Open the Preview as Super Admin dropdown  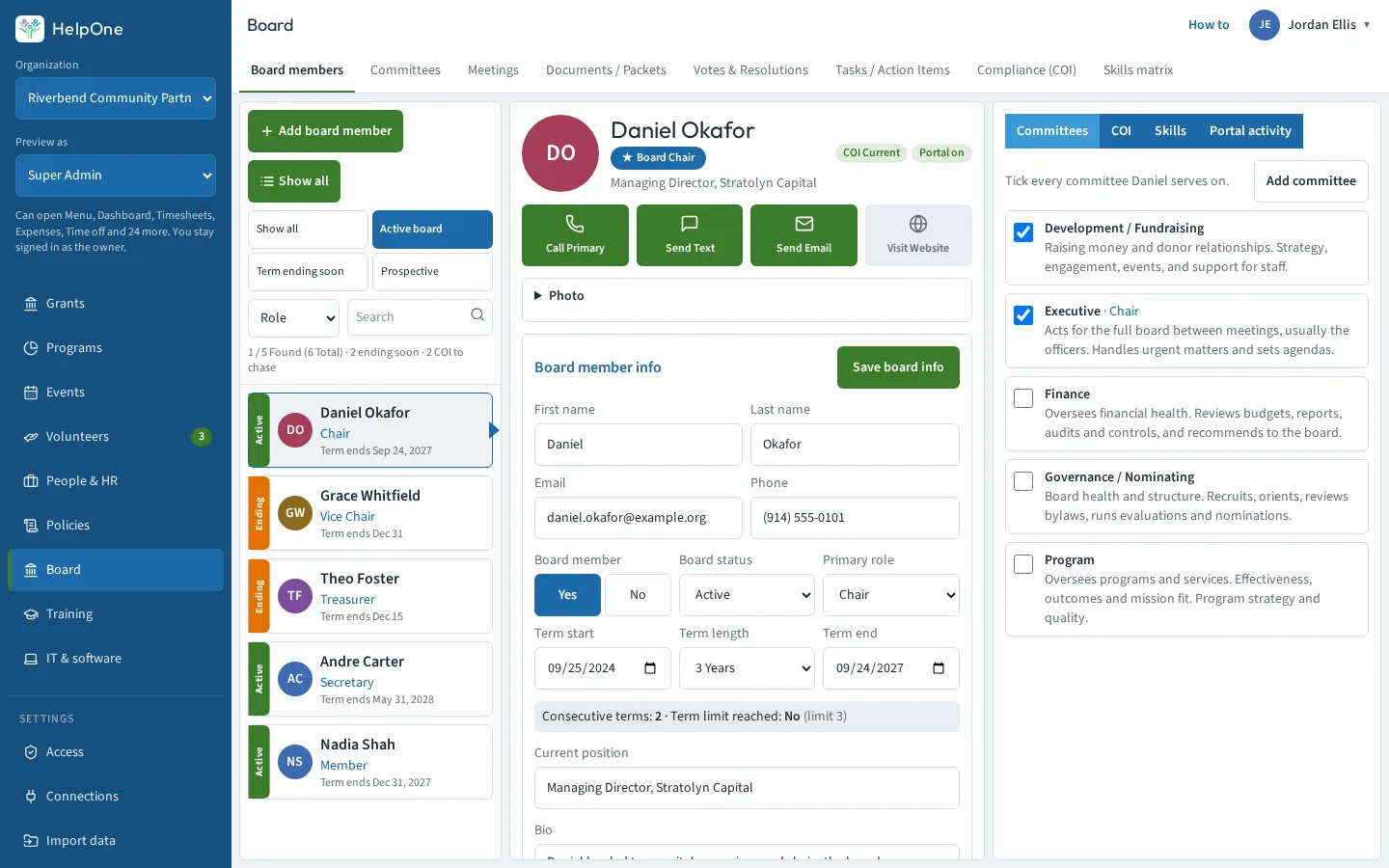(116, 176)
